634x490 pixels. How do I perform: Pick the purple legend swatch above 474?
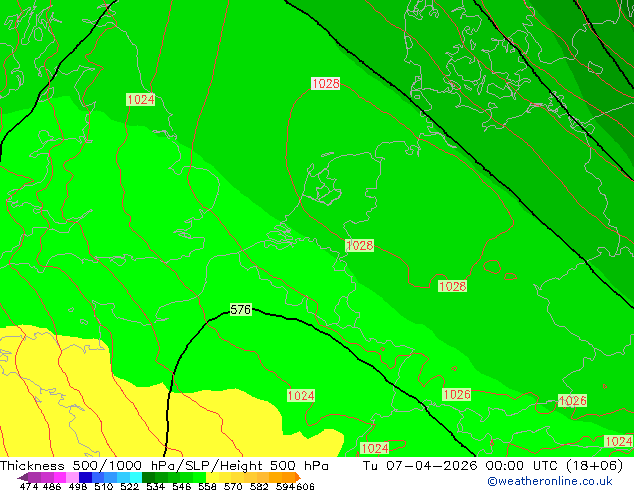click(34, 477)
